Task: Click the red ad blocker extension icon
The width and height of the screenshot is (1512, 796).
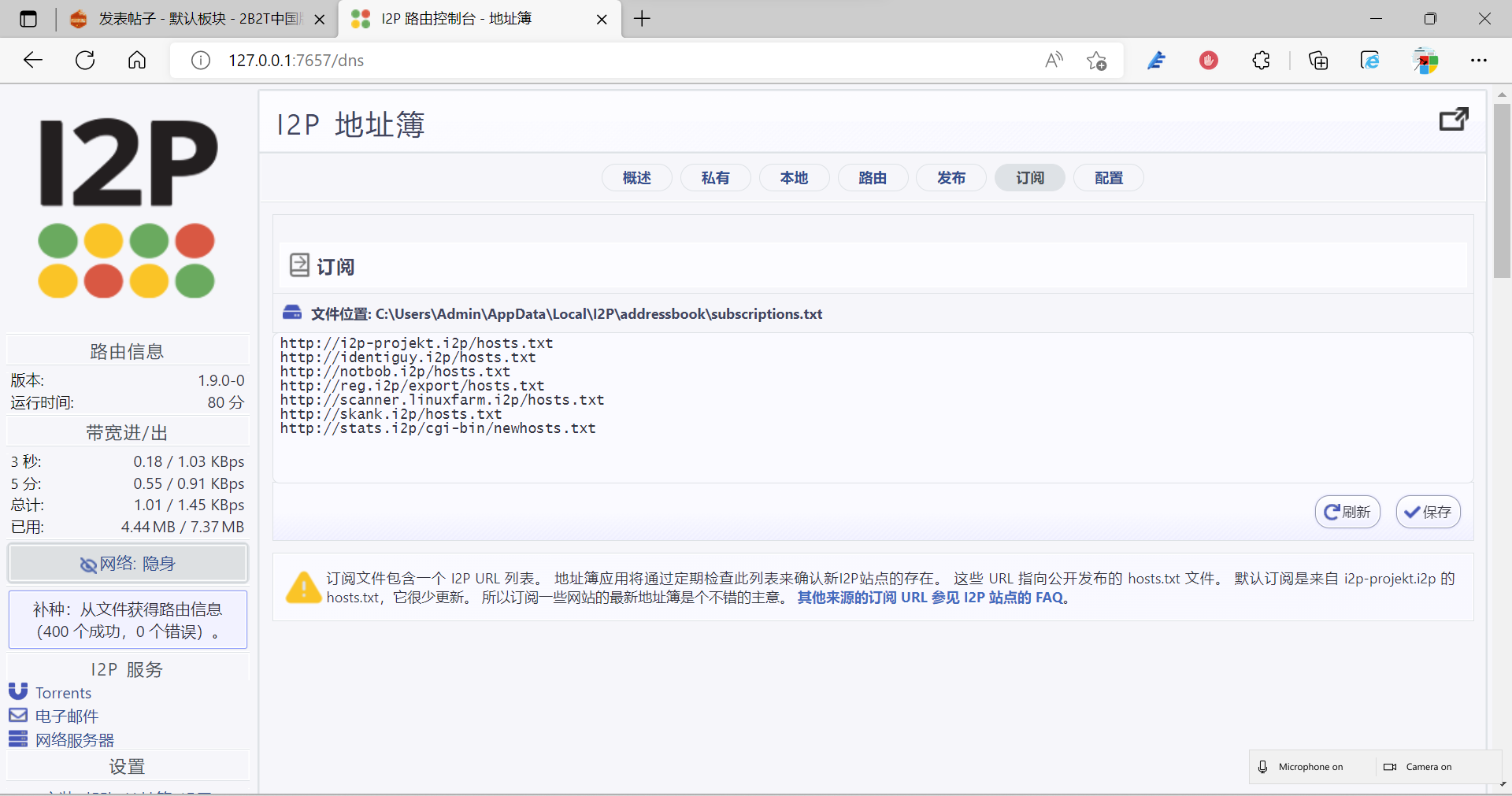Action: point(1209,61)
